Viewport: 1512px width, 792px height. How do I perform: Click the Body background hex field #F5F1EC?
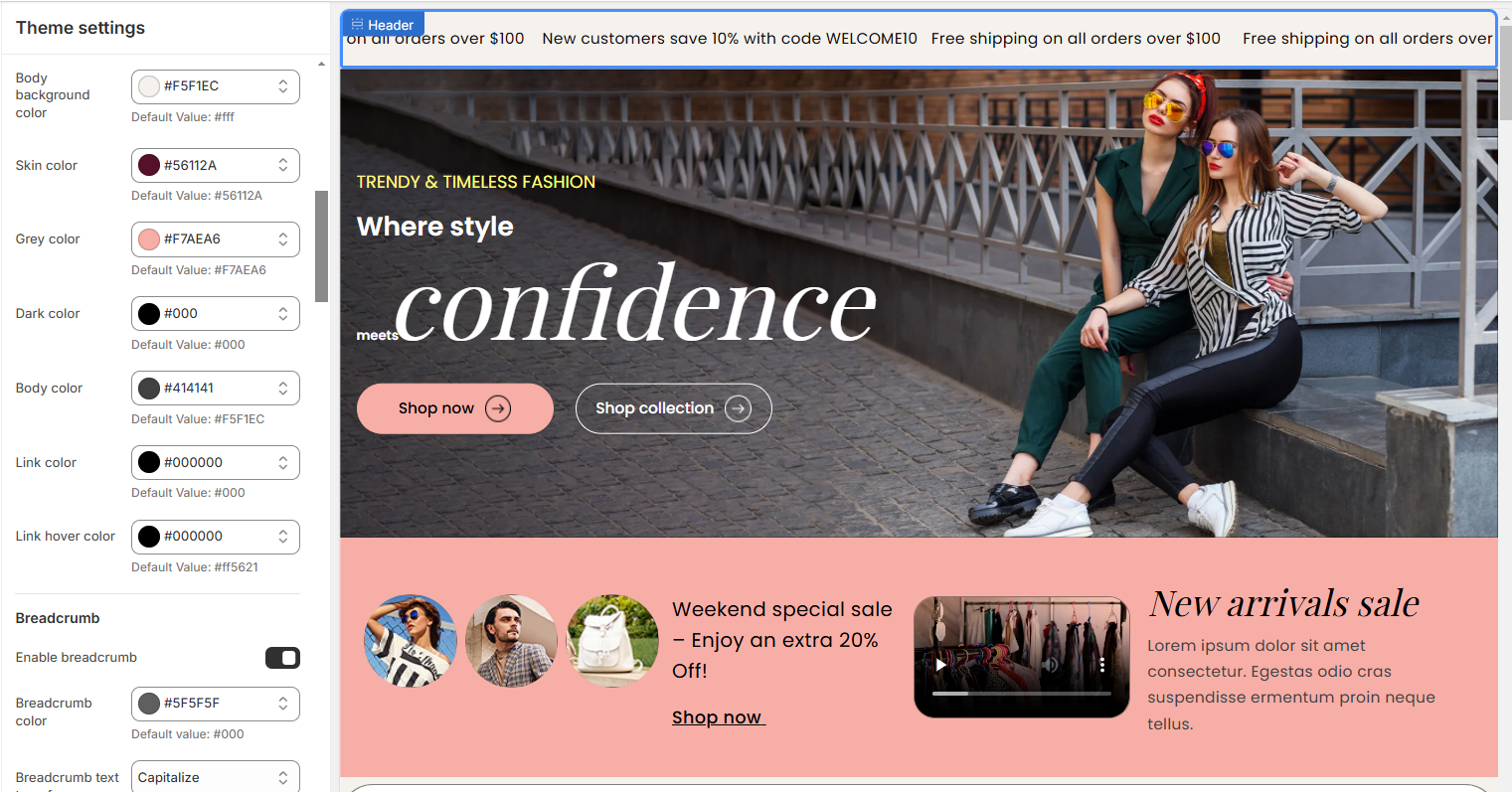click(x=218, y=86)
